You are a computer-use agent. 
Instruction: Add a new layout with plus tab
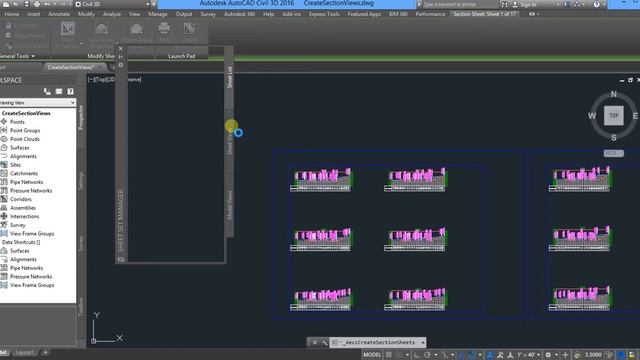pyautogui.click(x=45, y=352)
